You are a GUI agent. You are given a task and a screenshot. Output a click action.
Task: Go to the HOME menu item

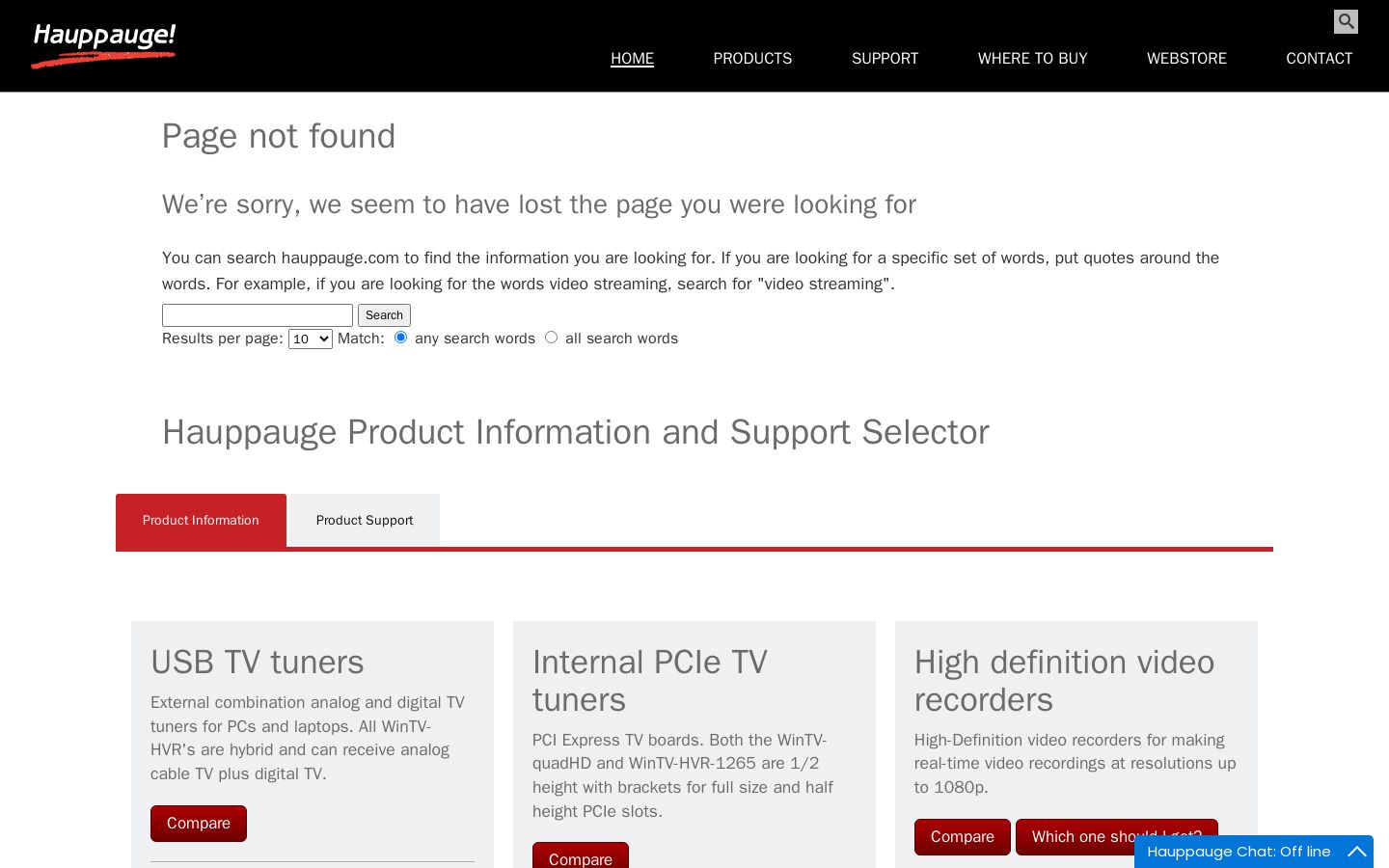pos(632,59)
